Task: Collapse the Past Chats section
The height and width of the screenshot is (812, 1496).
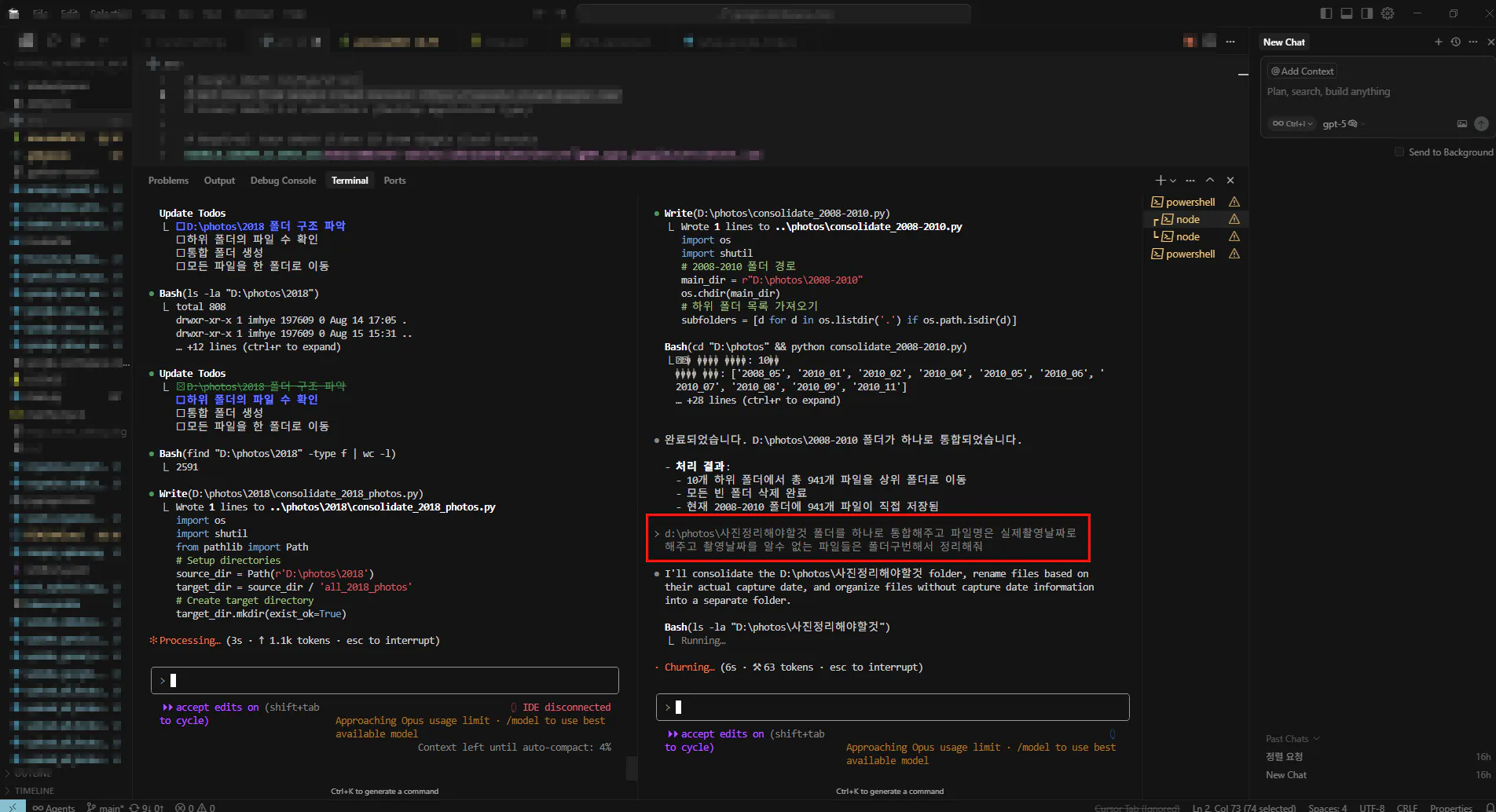Action: [1292, 739]
